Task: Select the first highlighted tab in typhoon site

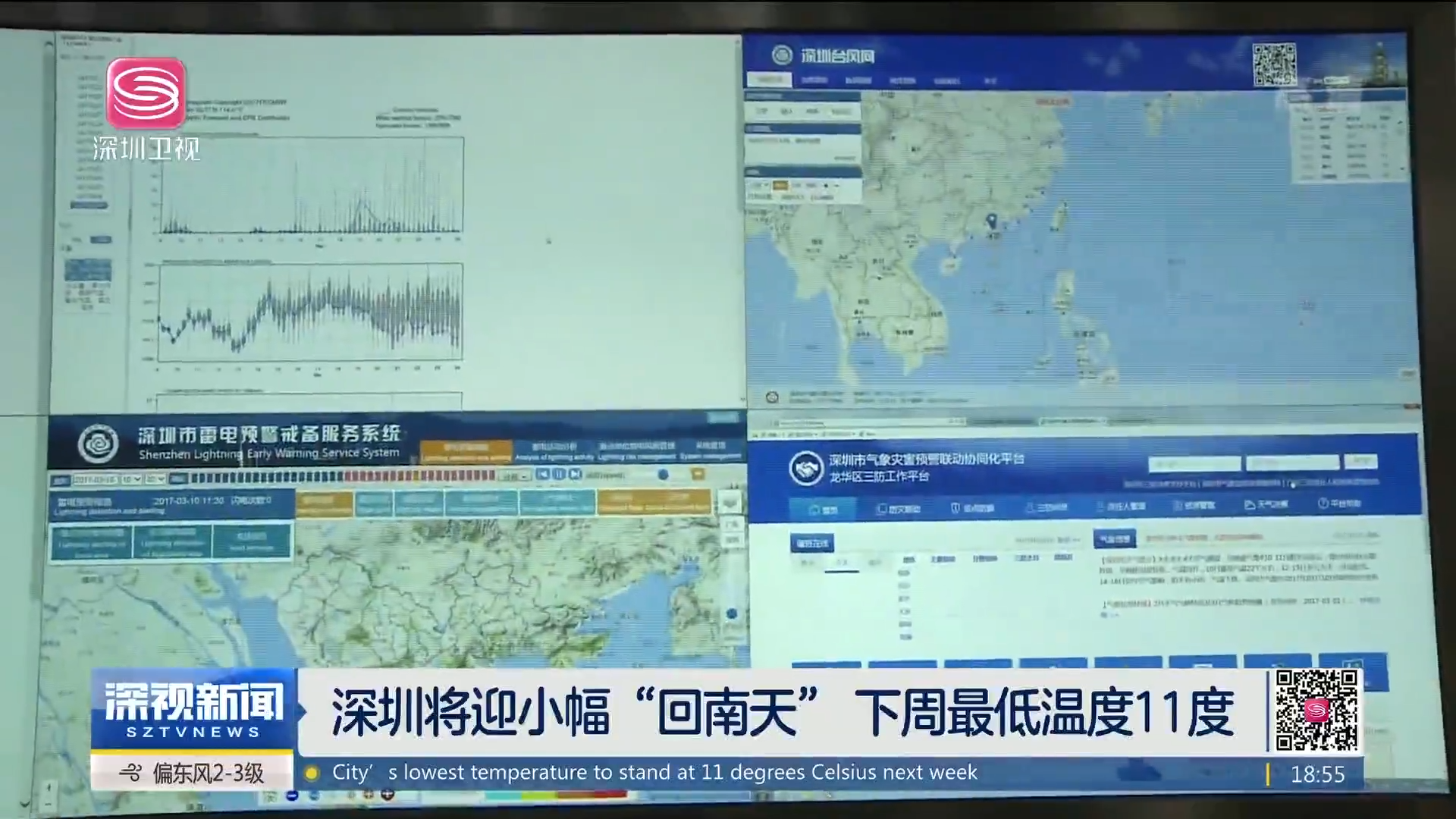Action: coord(770,80)
